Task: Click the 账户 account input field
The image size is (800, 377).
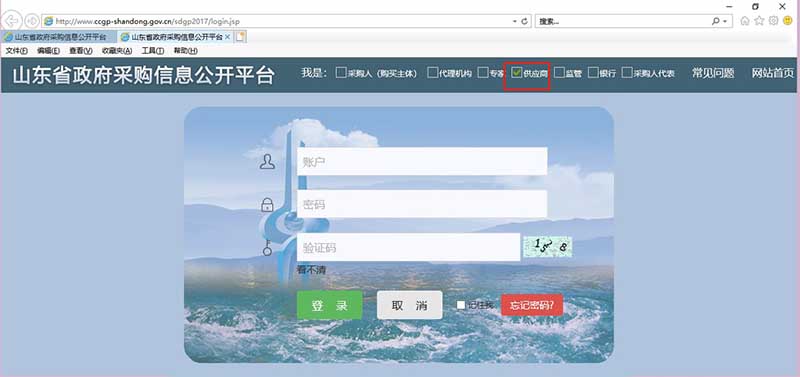Action: [x=422, y=162]
